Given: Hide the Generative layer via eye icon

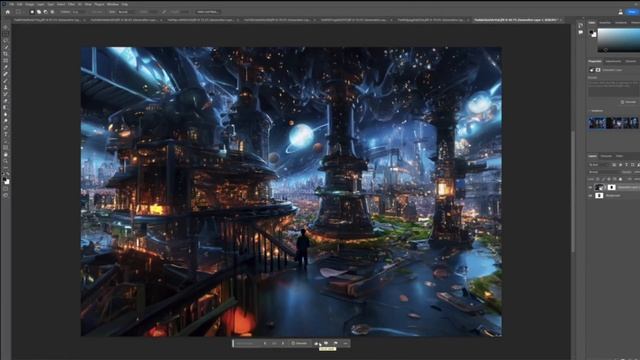Looking at the screenshot, I should click(590, 187).
